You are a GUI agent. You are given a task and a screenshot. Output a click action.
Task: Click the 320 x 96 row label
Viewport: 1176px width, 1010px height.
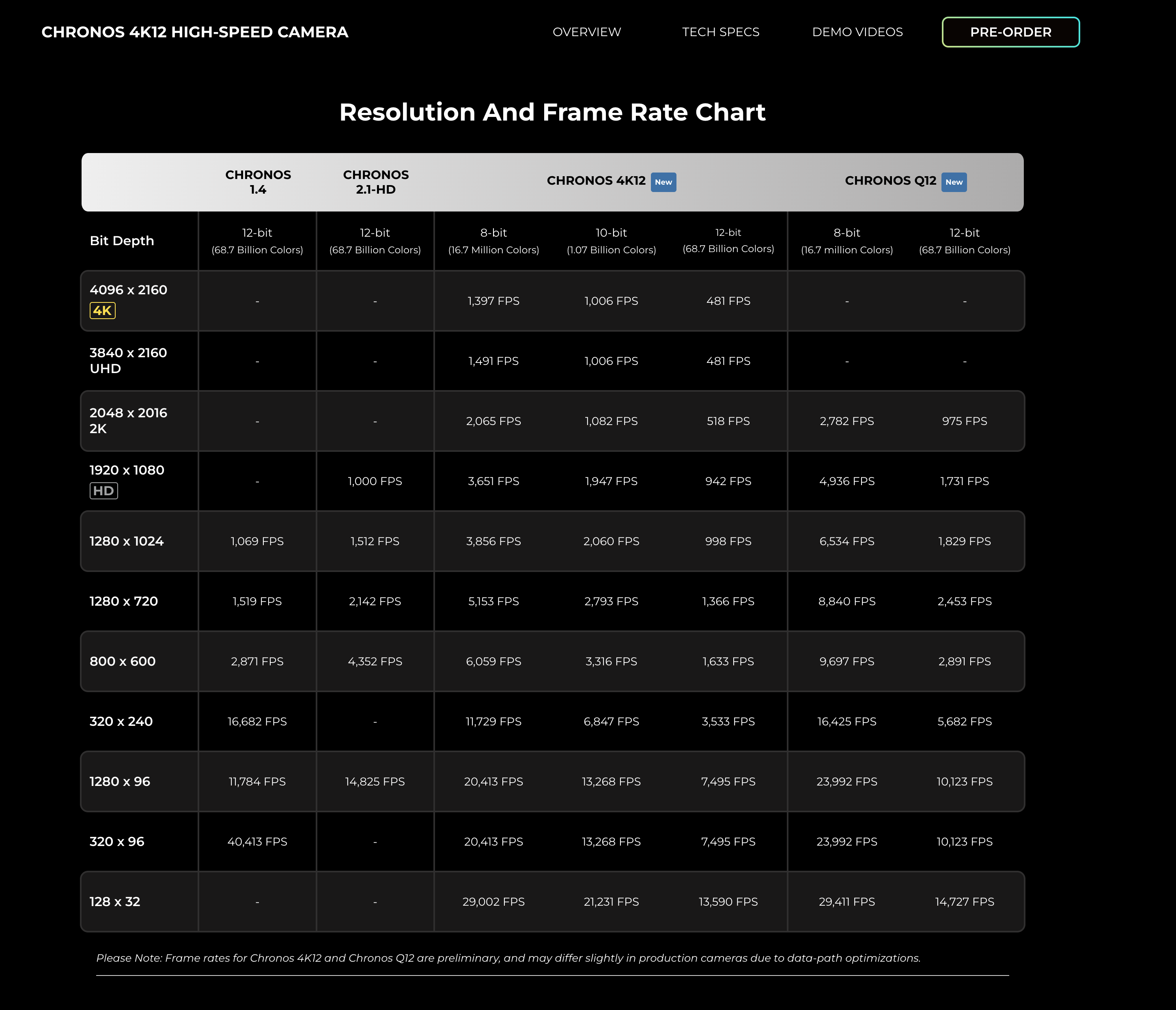pyautogui.click(x=116, y=842)
